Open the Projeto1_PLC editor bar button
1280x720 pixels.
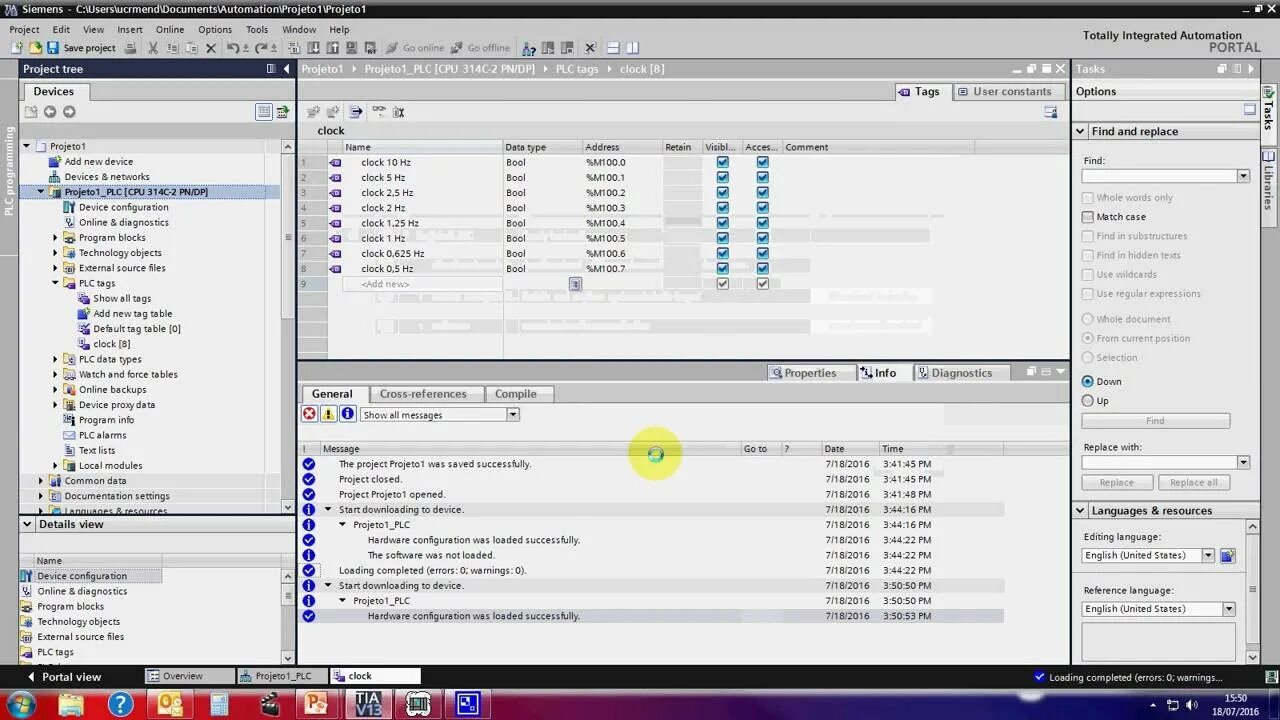click(x=283, y=676)
